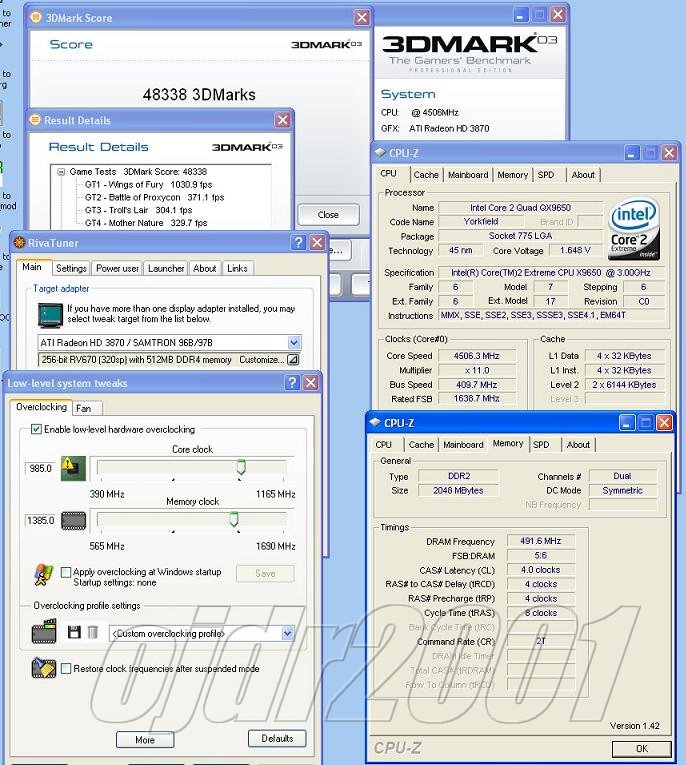Image resolution: width=686 pixels, height=765 pixels.
Task: Click the restore clock frequencies icon
Action: pyautogui.click(x=44, y=668)
